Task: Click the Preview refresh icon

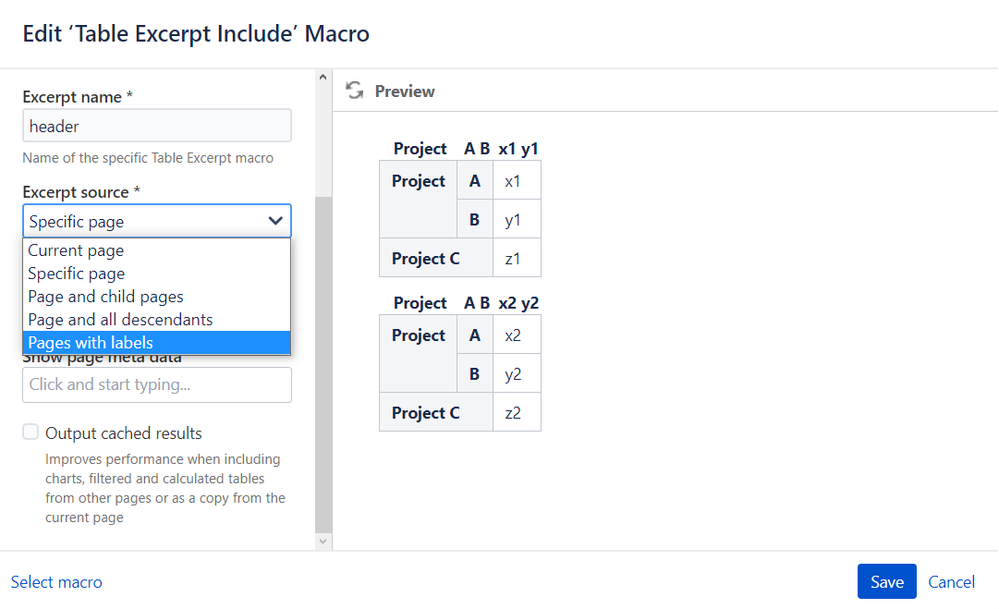Action: [355, 91]
